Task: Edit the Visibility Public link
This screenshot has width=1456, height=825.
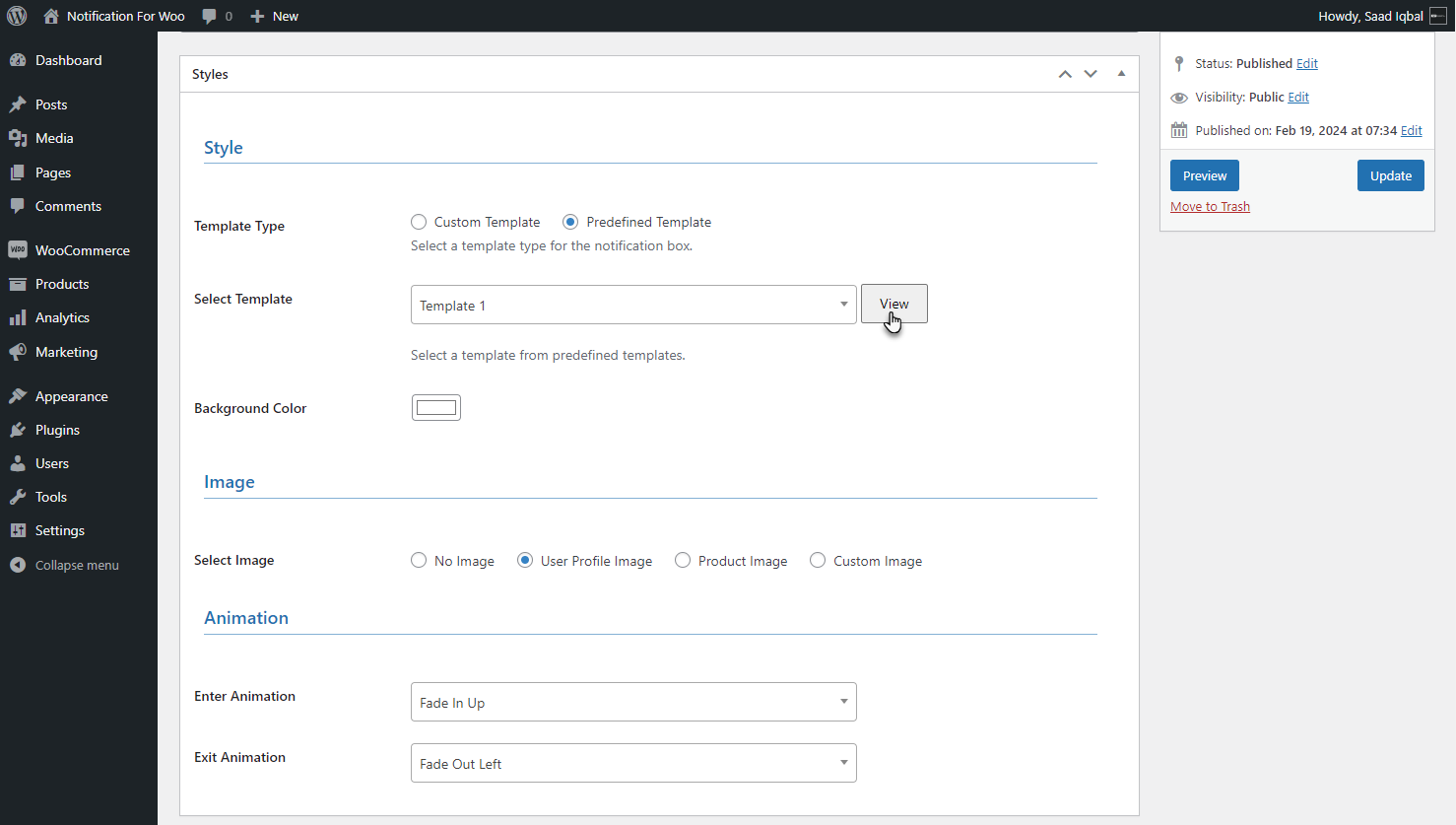Action: coord(1298,97)
